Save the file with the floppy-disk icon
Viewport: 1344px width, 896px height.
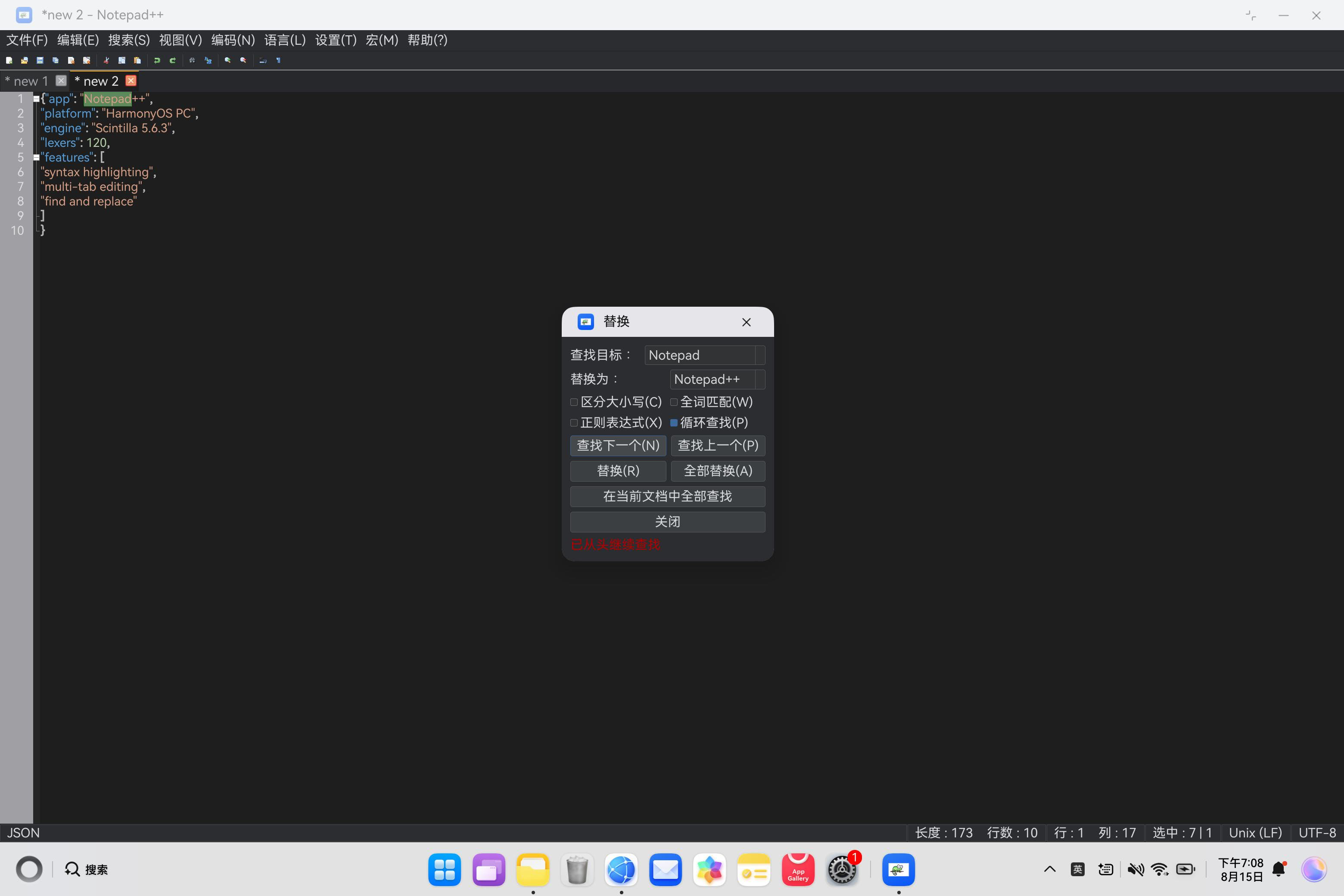click(x=40, y=60)
